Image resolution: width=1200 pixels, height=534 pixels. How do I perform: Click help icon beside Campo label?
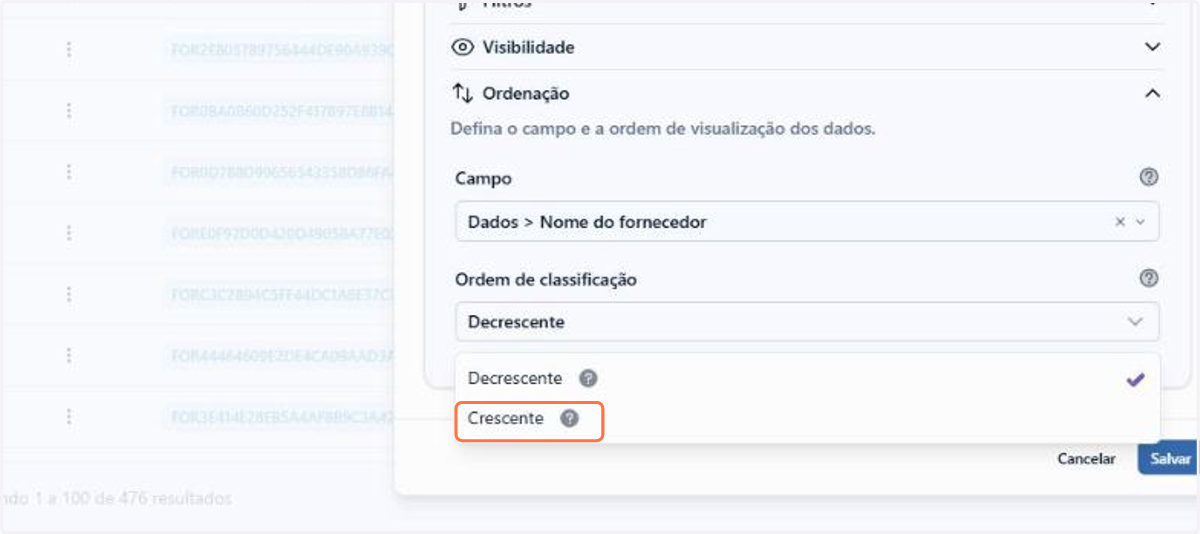point(1149,177)
